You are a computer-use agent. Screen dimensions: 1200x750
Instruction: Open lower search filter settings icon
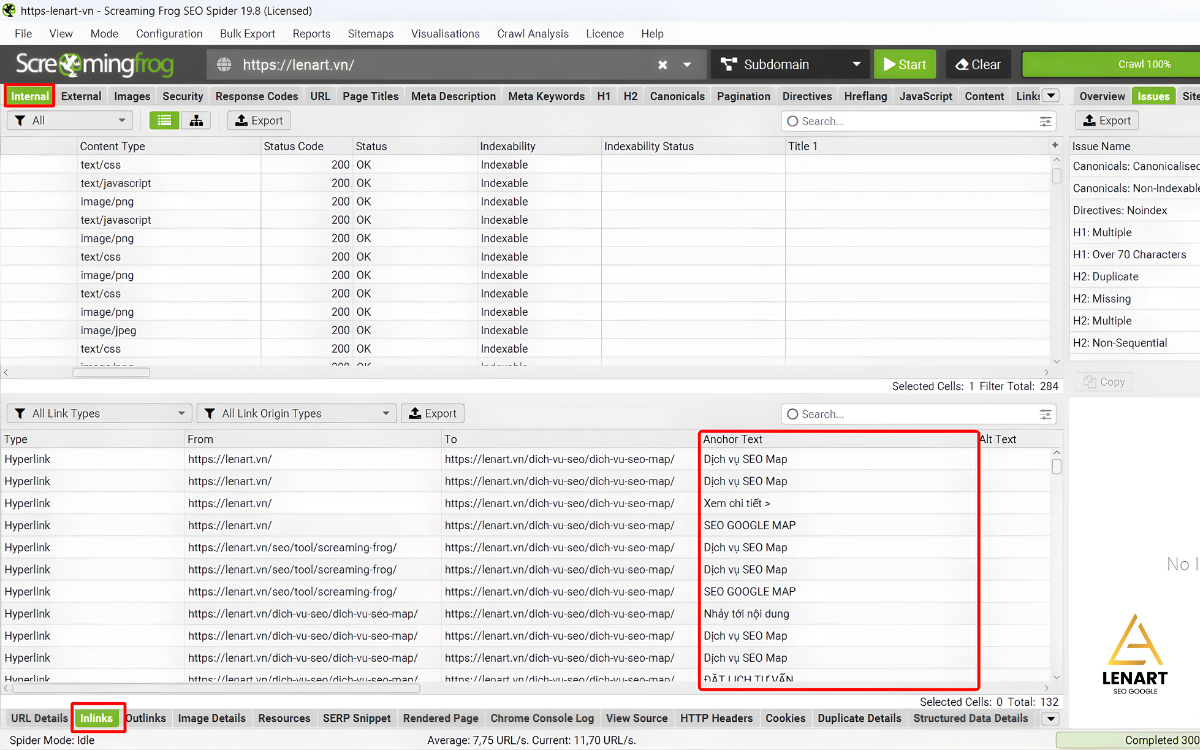(1046, 414)
